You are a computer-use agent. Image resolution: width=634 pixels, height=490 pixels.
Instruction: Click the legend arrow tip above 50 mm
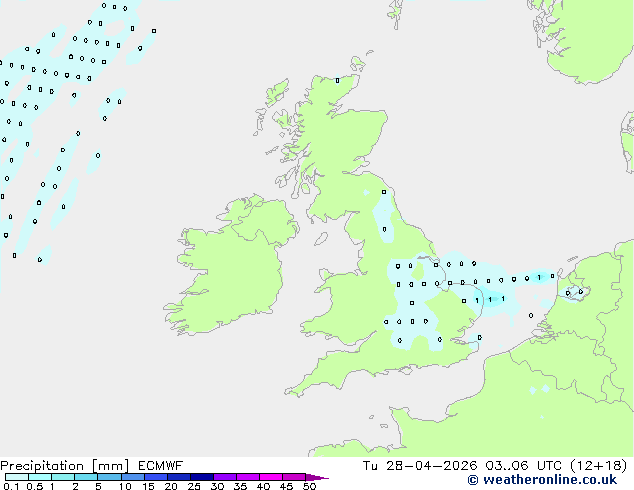click(x=317, y=477)
